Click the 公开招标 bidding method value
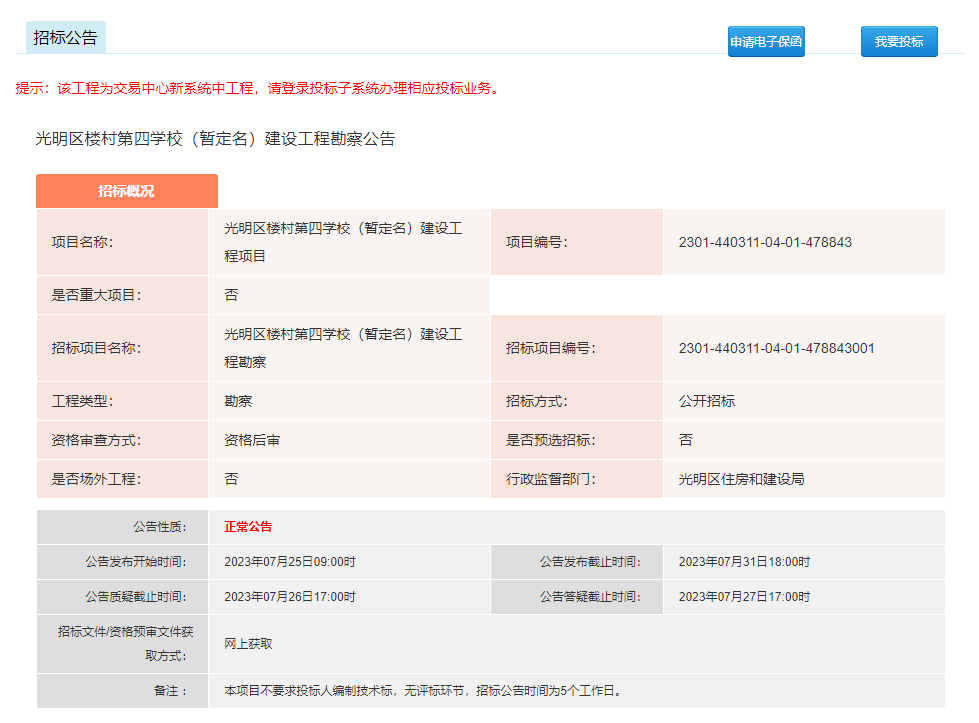 click(x=706, y=401)
